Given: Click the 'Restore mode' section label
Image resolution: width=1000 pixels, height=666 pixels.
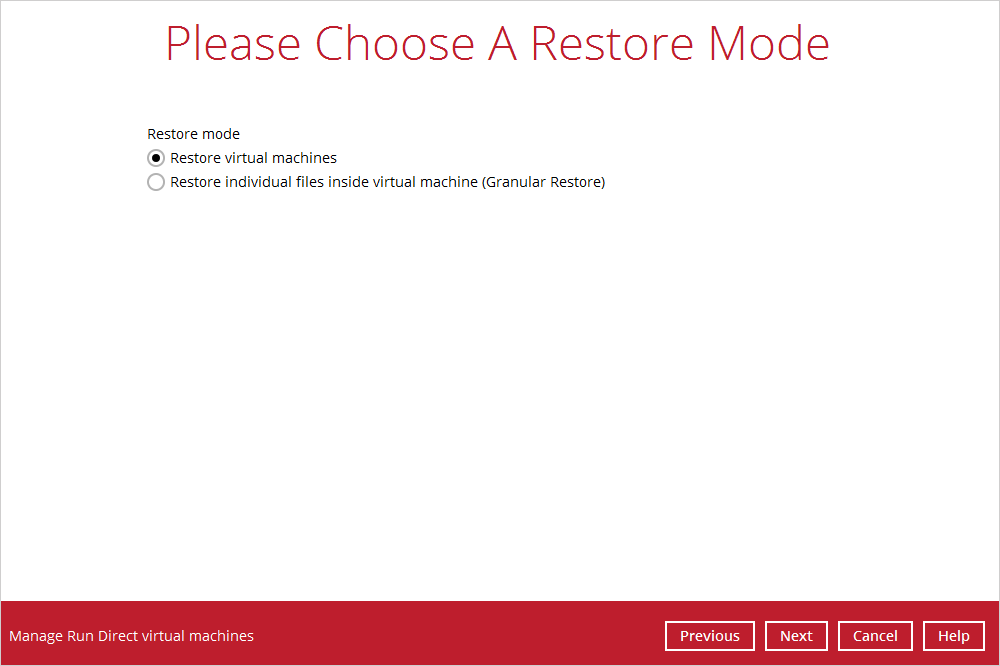Looking at the screenshot, I should 193,134.
